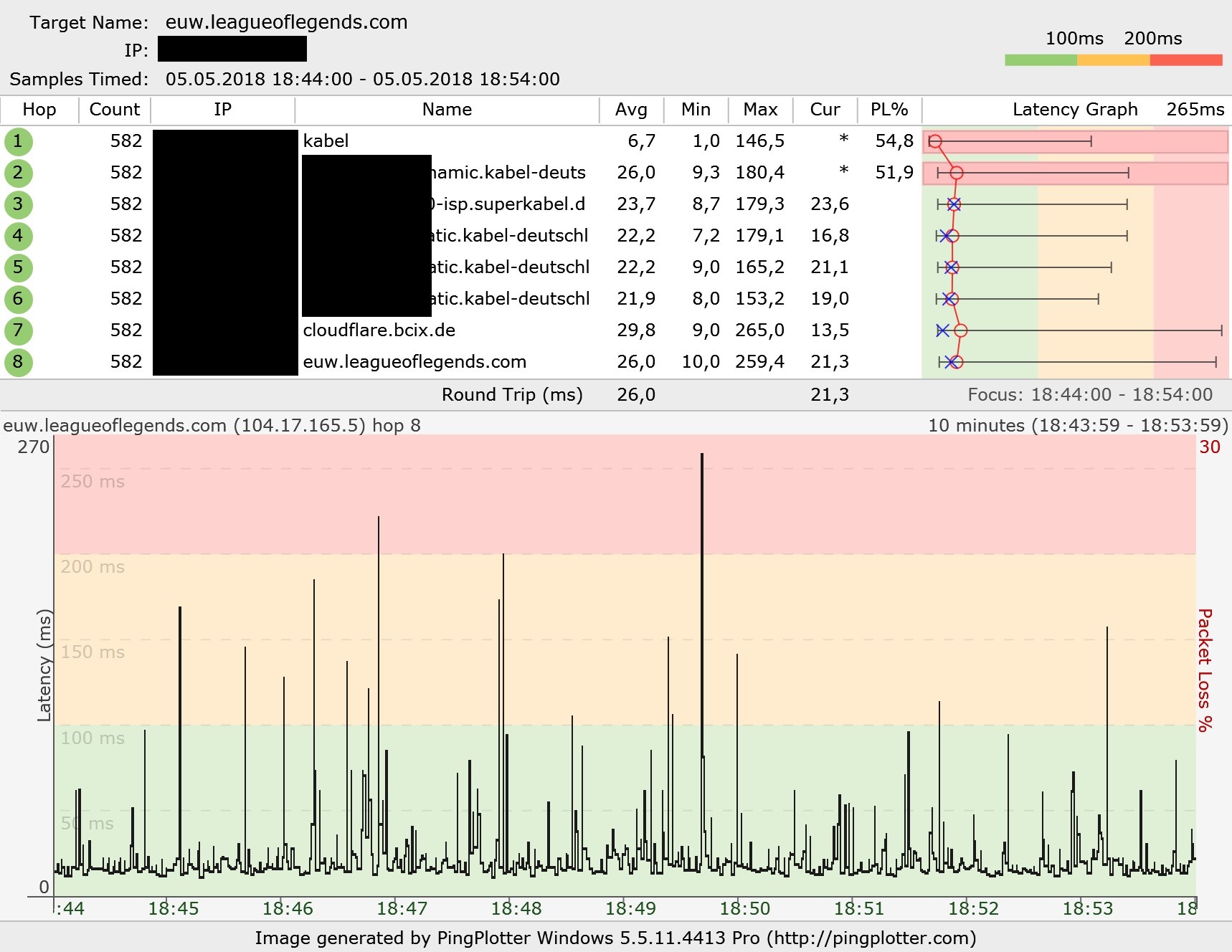Click the Focus time range text
This screenshot has width=1232, height=952.
pyautogui.click(x=1090, y=395)
